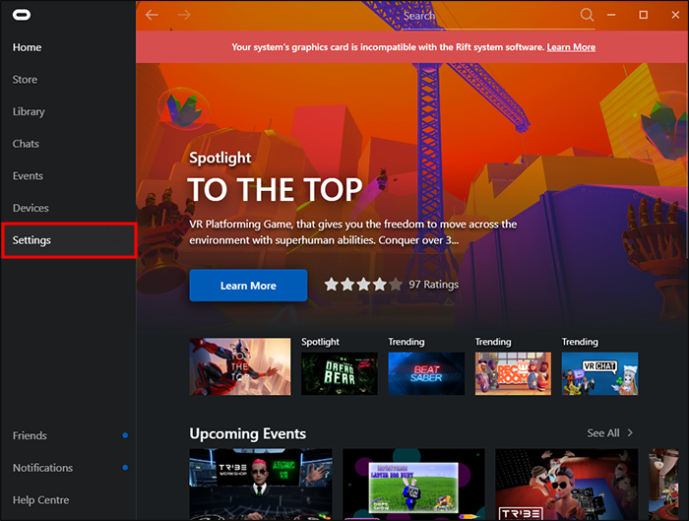Click the graphics card incompatible warning text

(x=388, y=47)
